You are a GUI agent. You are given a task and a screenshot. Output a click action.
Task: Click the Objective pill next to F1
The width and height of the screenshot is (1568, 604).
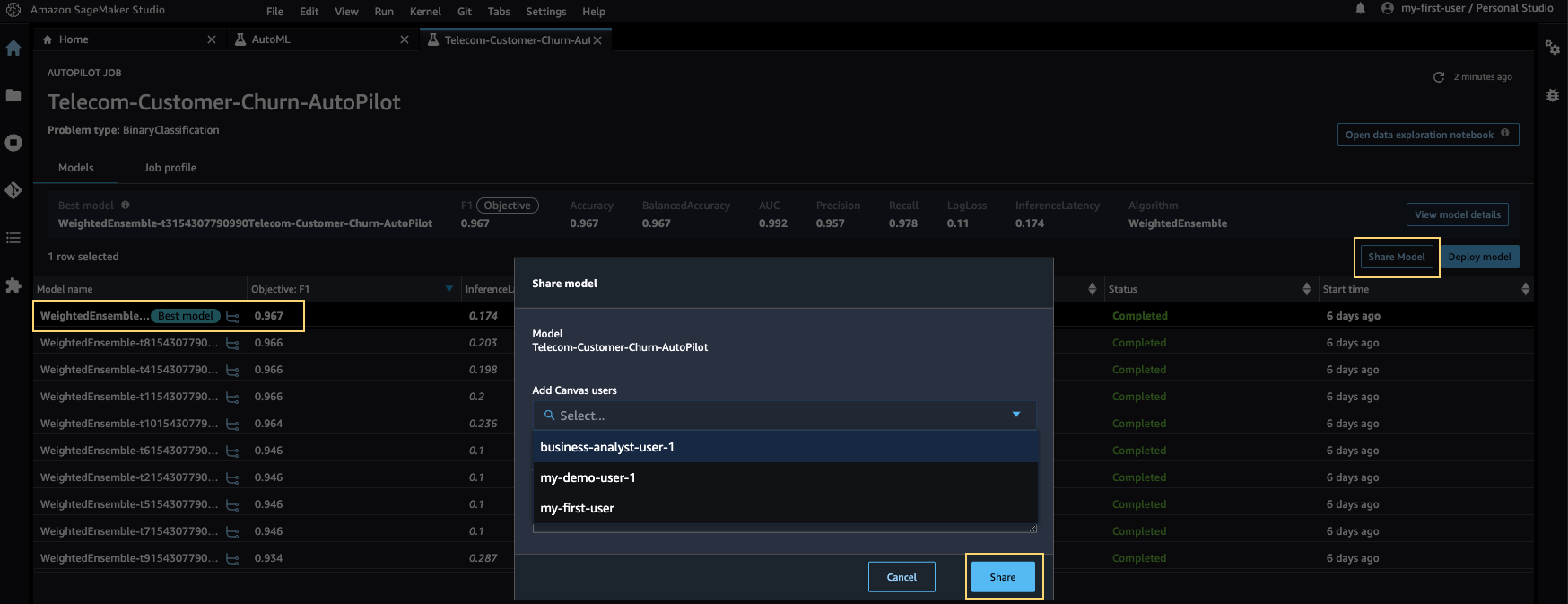(x=508, y=206)
